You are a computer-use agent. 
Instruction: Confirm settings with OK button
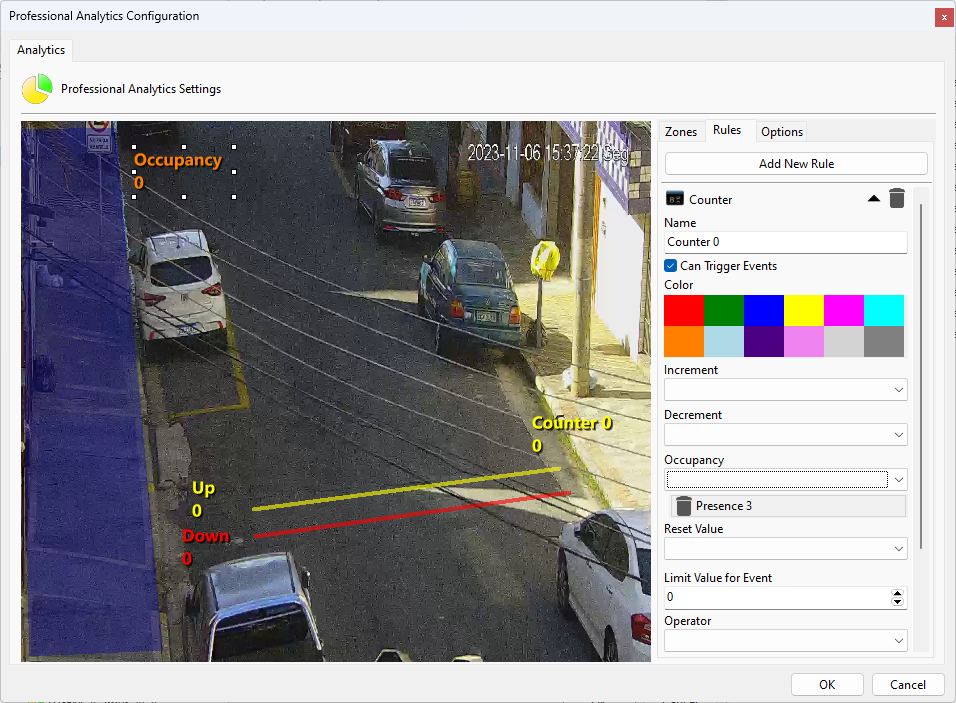point(827,685)
